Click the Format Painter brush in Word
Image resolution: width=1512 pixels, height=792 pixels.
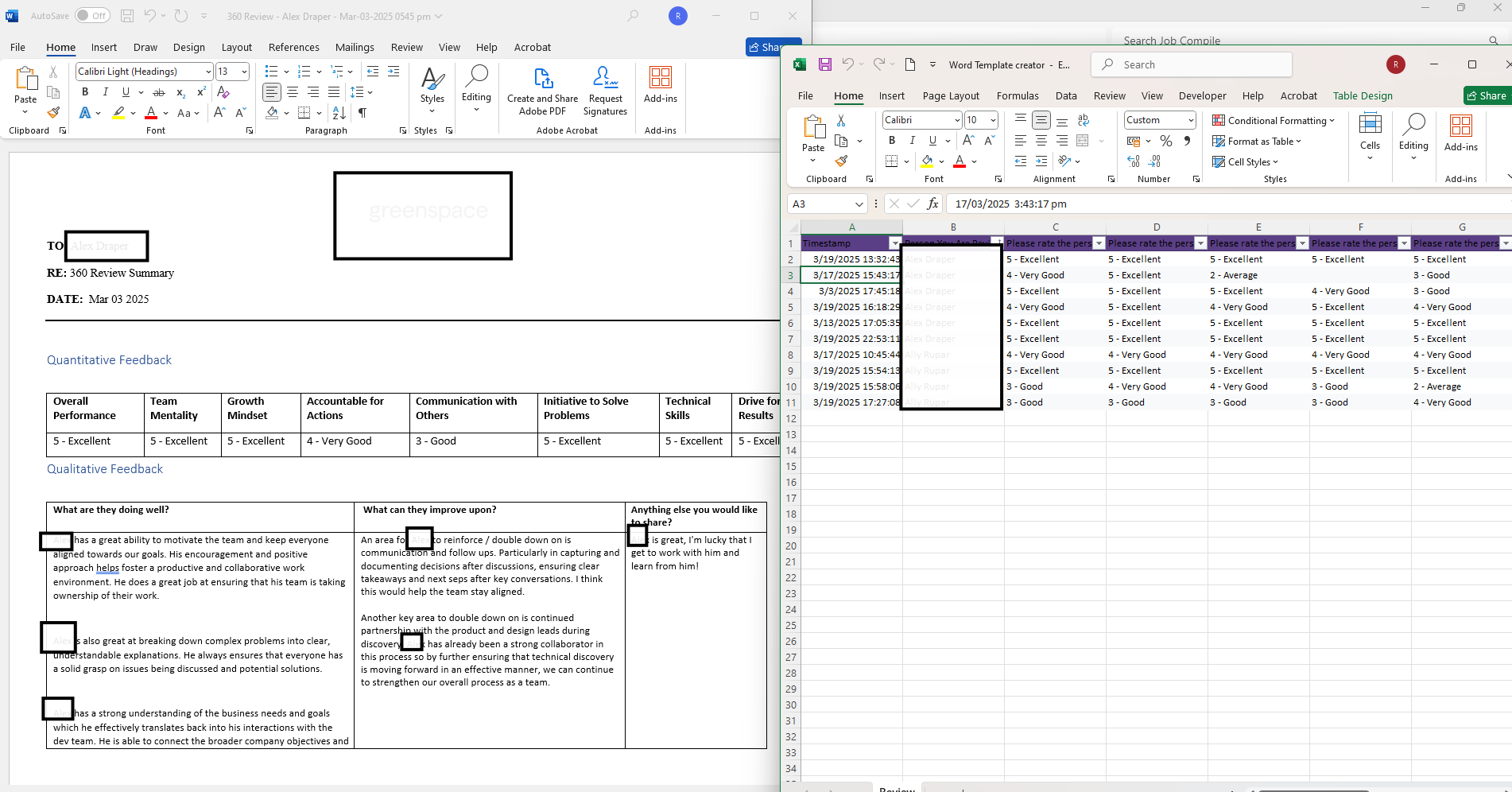[x=53, y=113]
